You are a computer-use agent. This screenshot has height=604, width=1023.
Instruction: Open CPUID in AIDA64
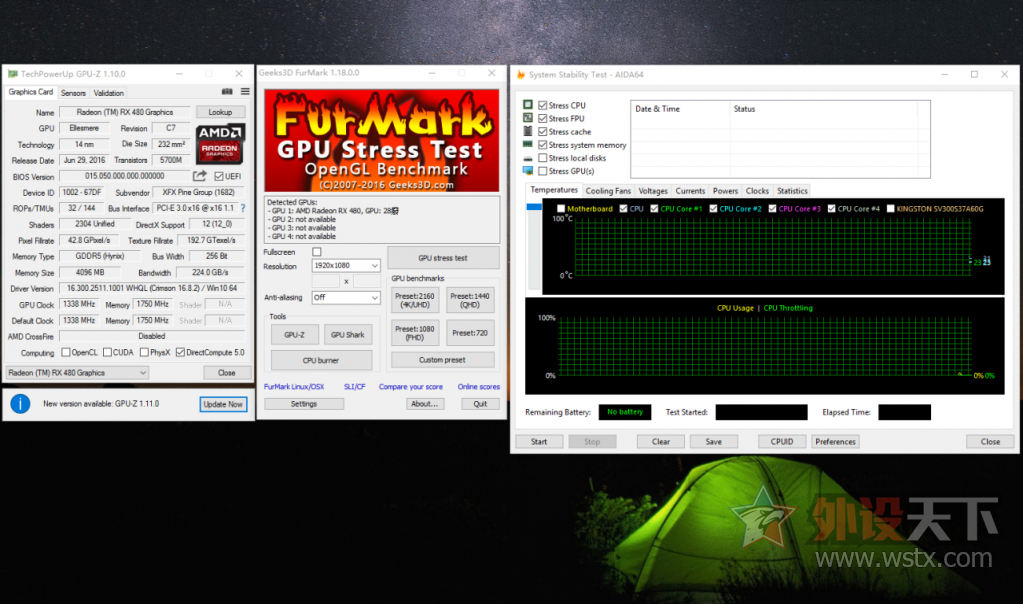[782, 442]
